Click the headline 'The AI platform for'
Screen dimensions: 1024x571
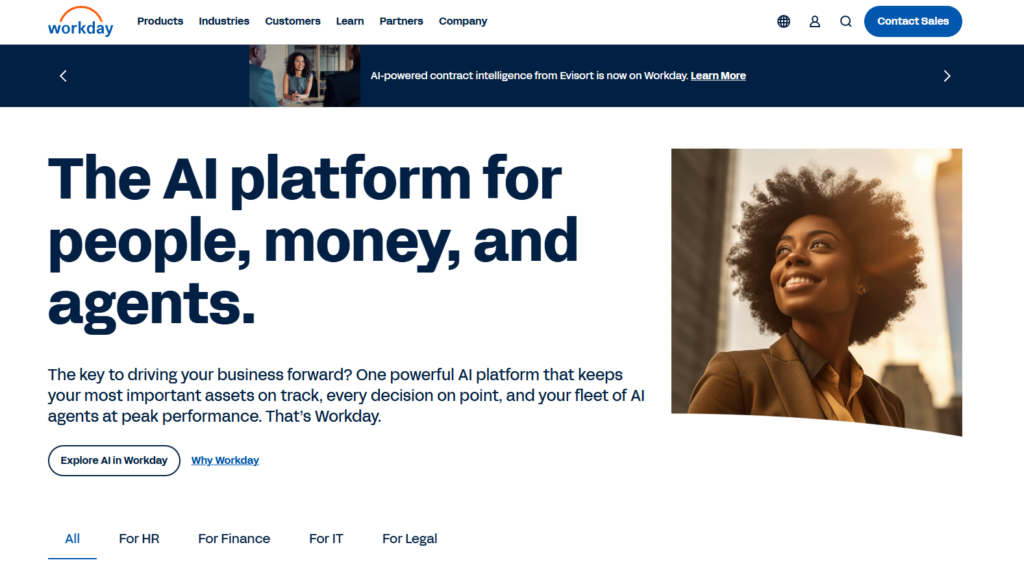pyautogui.click(x=304, y=179)
